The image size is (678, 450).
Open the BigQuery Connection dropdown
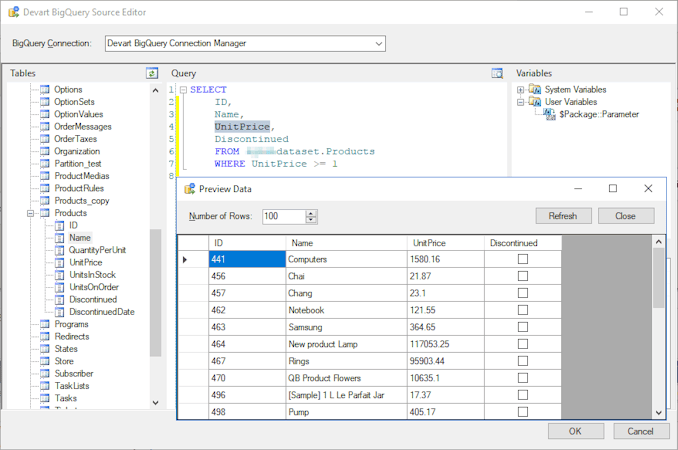coord(378,44)
